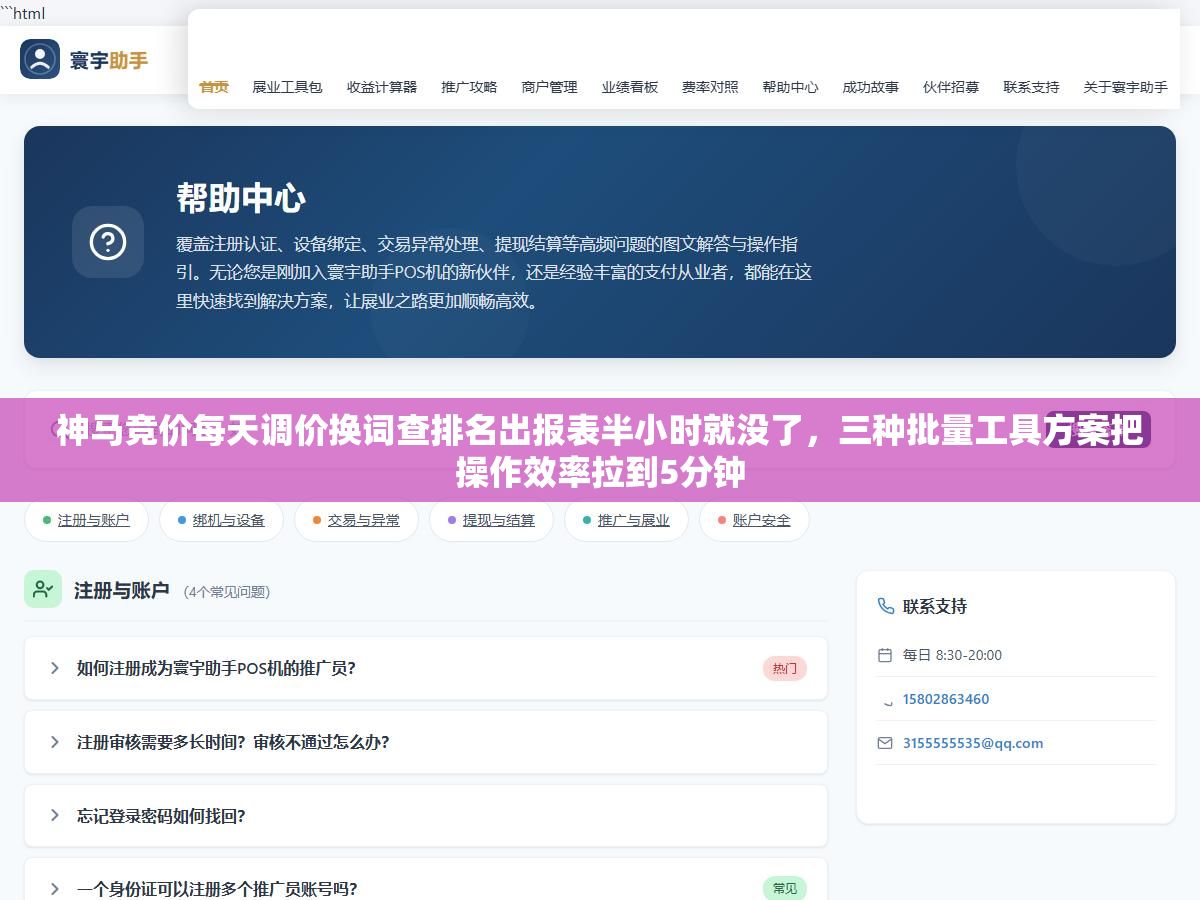
Task: Click the 注册与账户 section heading
Action: pos(122,590)
